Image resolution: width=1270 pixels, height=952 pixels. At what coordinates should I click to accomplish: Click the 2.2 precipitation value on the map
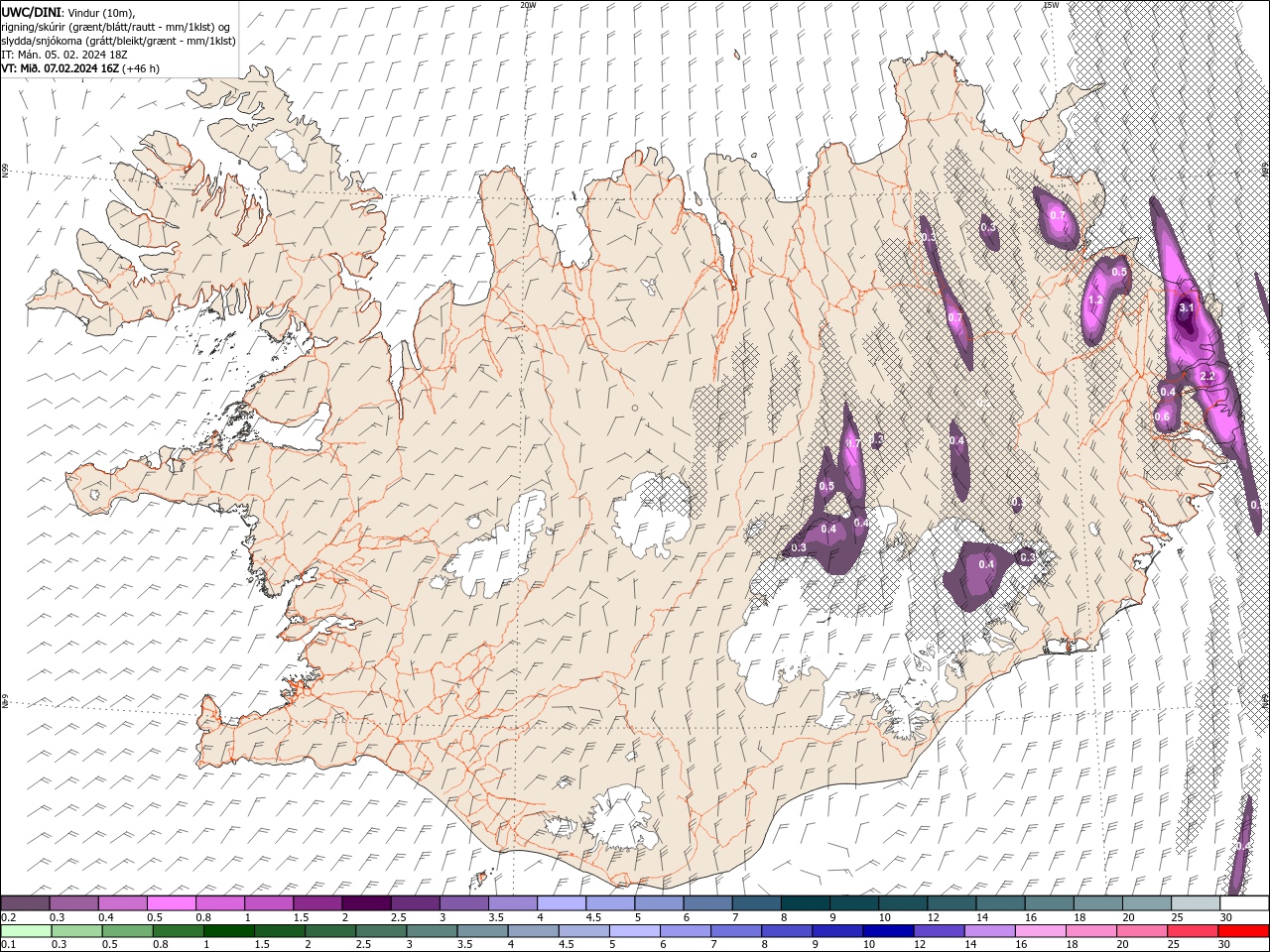tap(1207, 377)
